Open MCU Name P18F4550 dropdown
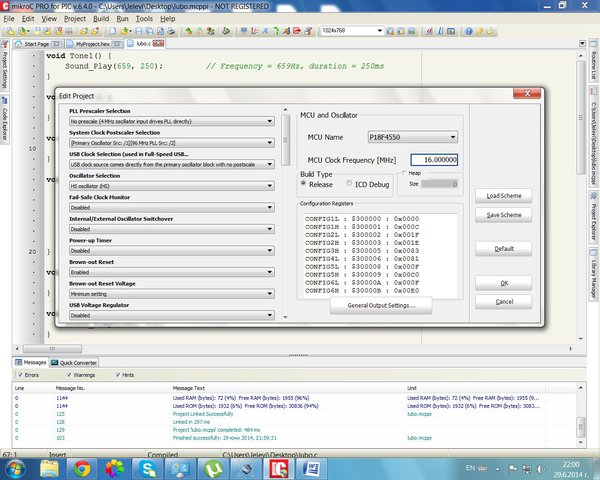Screen dimensions: 600x480 pyautogui.click(x=412, y=137)
